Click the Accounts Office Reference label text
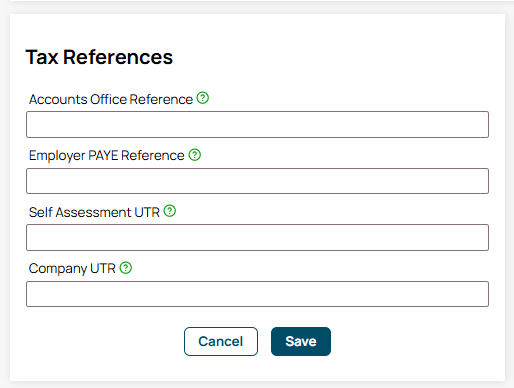Viewport: 514px width, 388px height. pyautogui.click(x=111, y=99)
